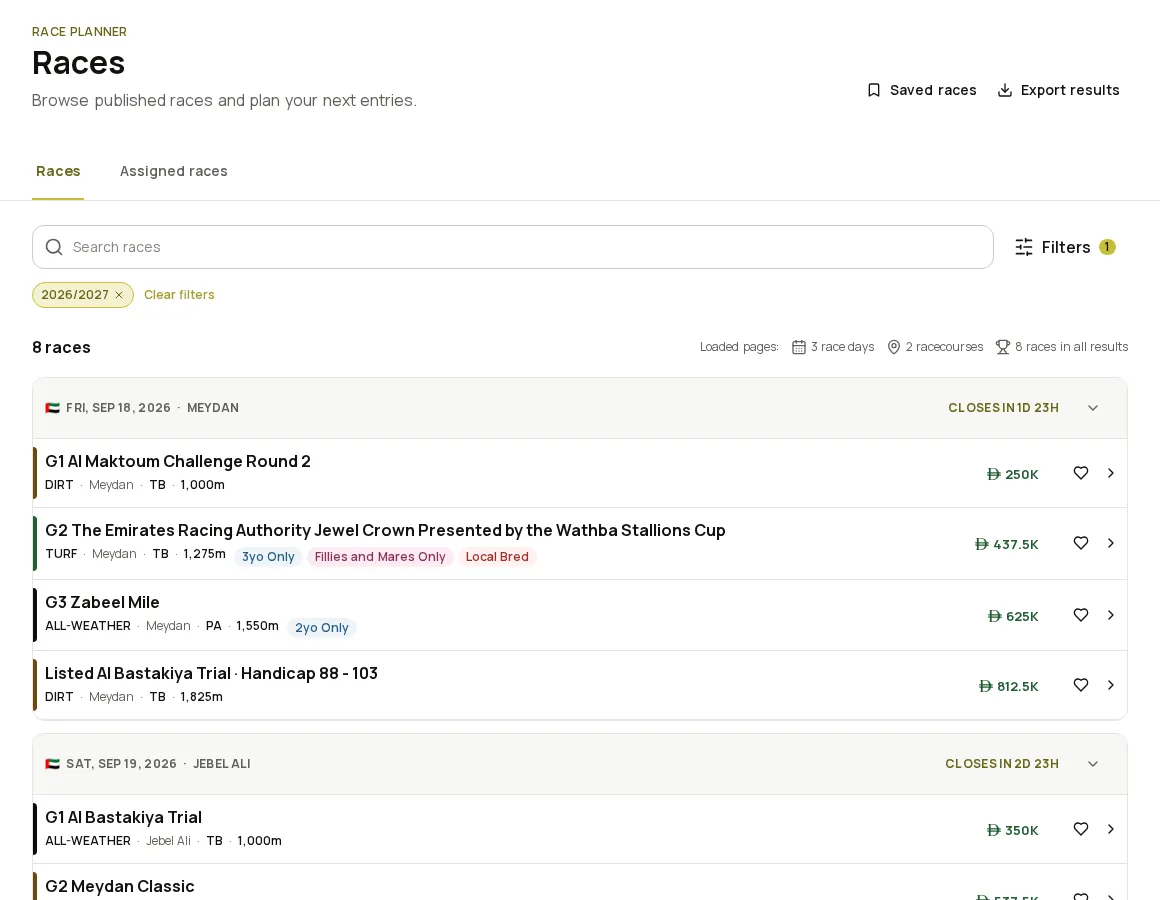
Task: Click the UAE flag on Fri Sep 18 header
Action: 53,408
